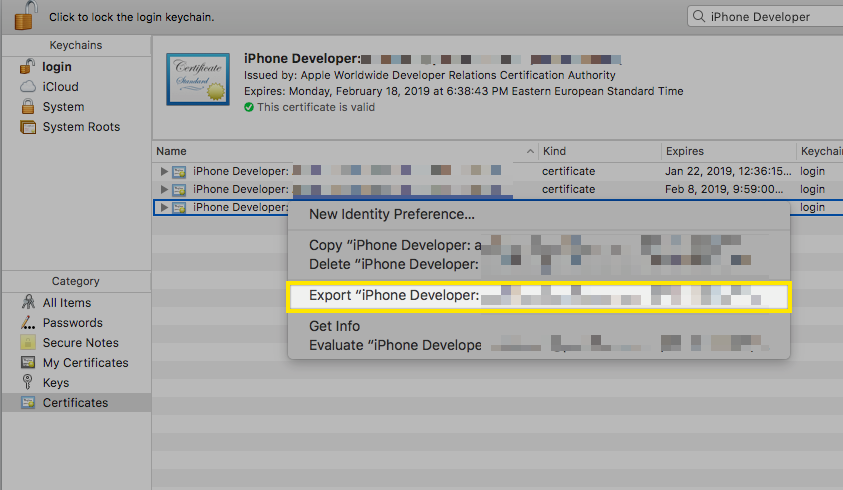Click the My Certificates category icon
This screenshot has height=490, width=843.
pos(28,363)
